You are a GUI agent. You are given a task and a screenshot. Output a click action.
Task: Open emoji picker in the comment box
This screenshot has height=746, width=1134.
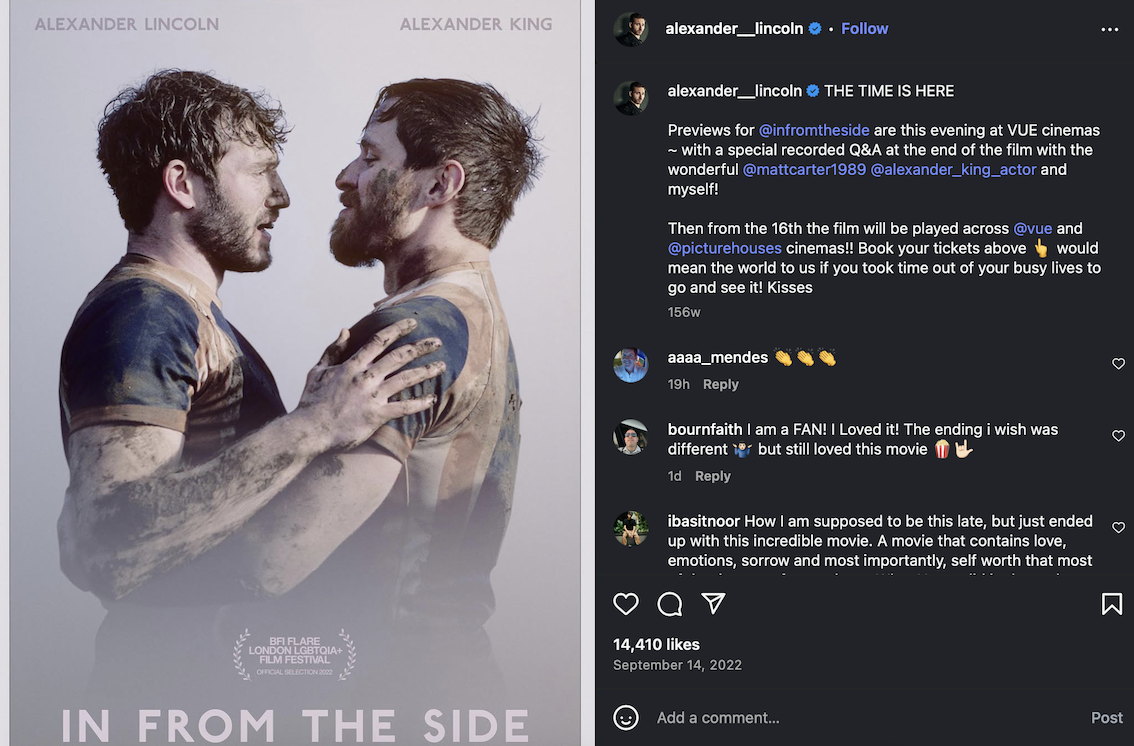click(626, 718)
